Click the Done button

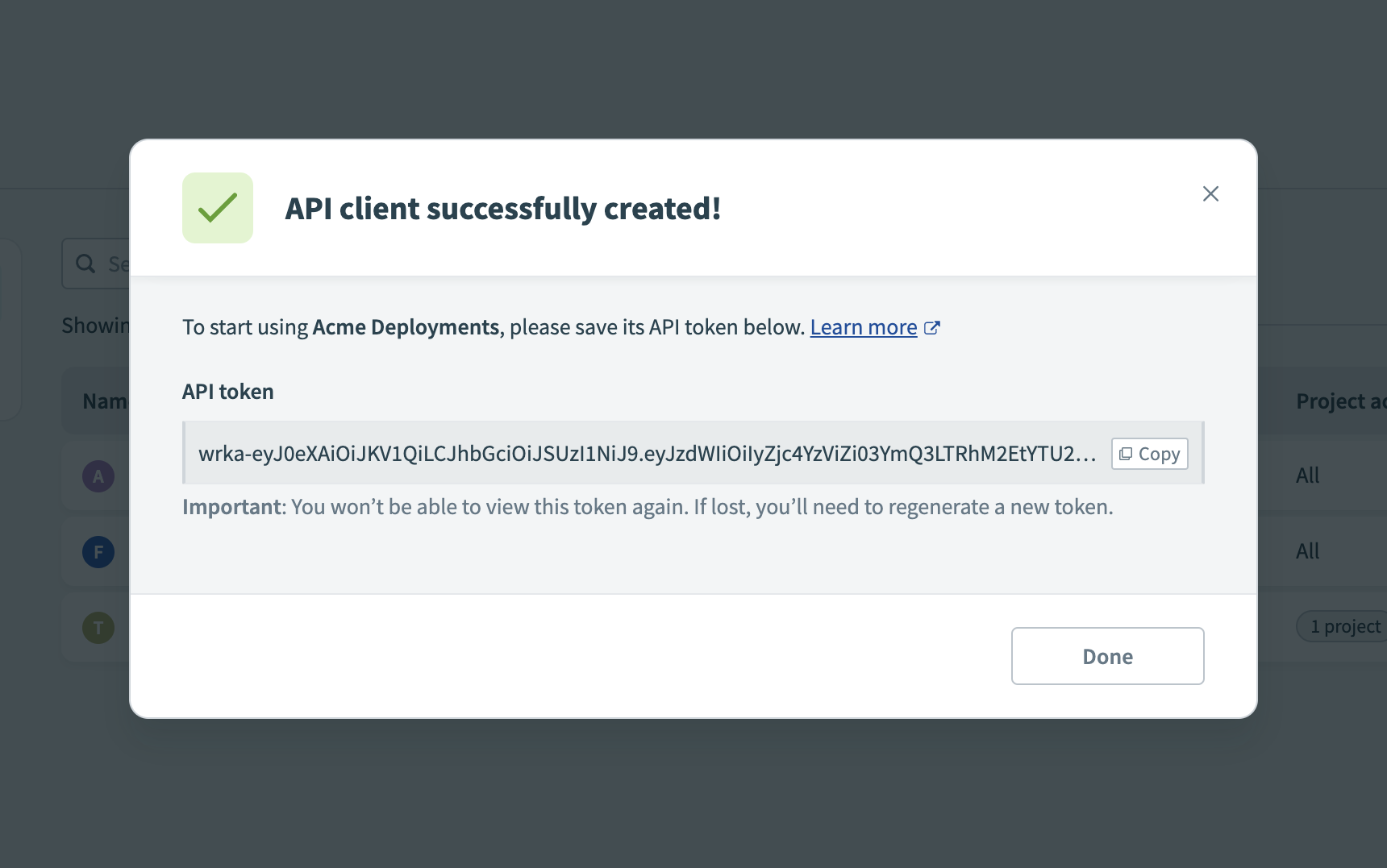[1106, 656]
